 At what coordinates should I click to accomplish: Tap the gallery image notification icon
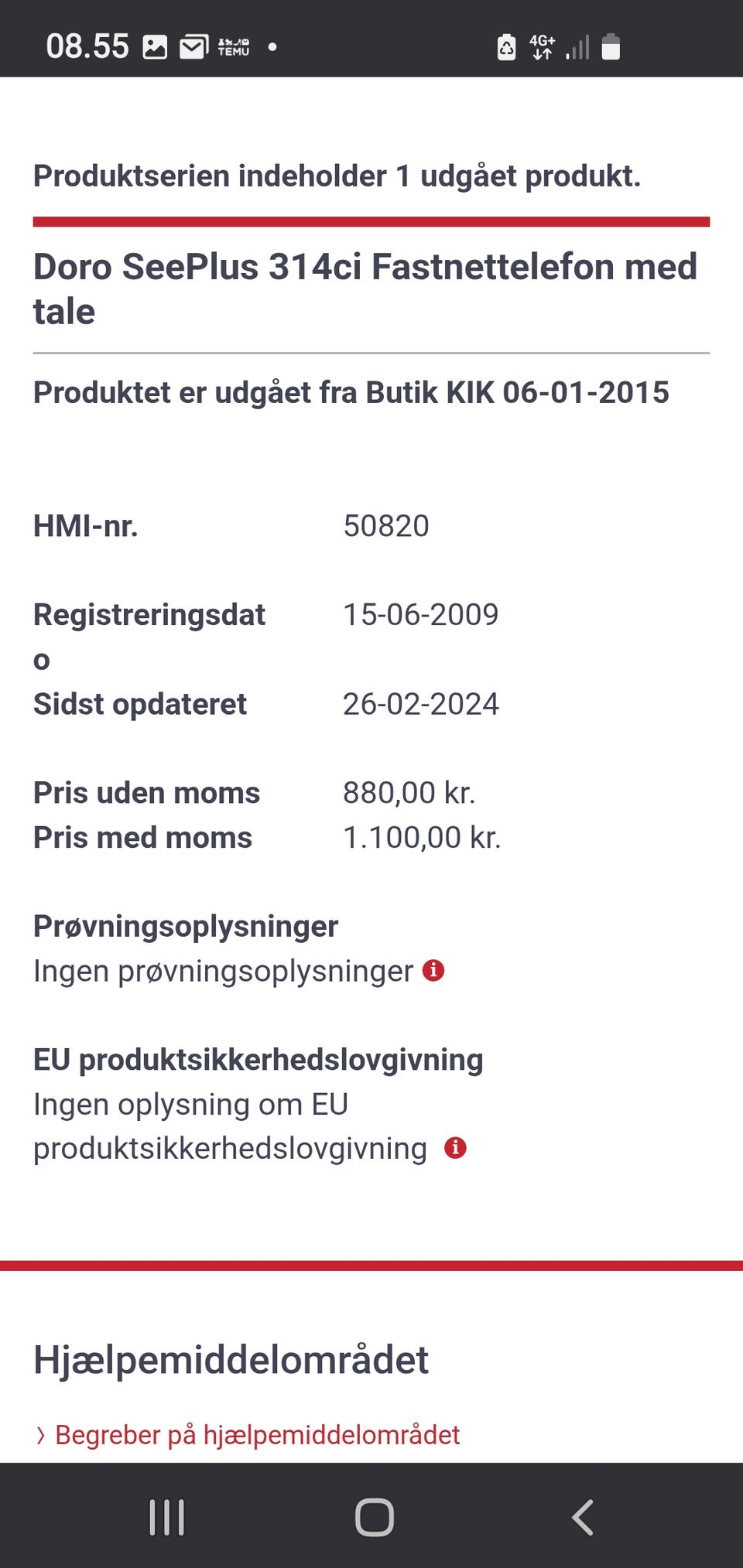pos(155,47)
